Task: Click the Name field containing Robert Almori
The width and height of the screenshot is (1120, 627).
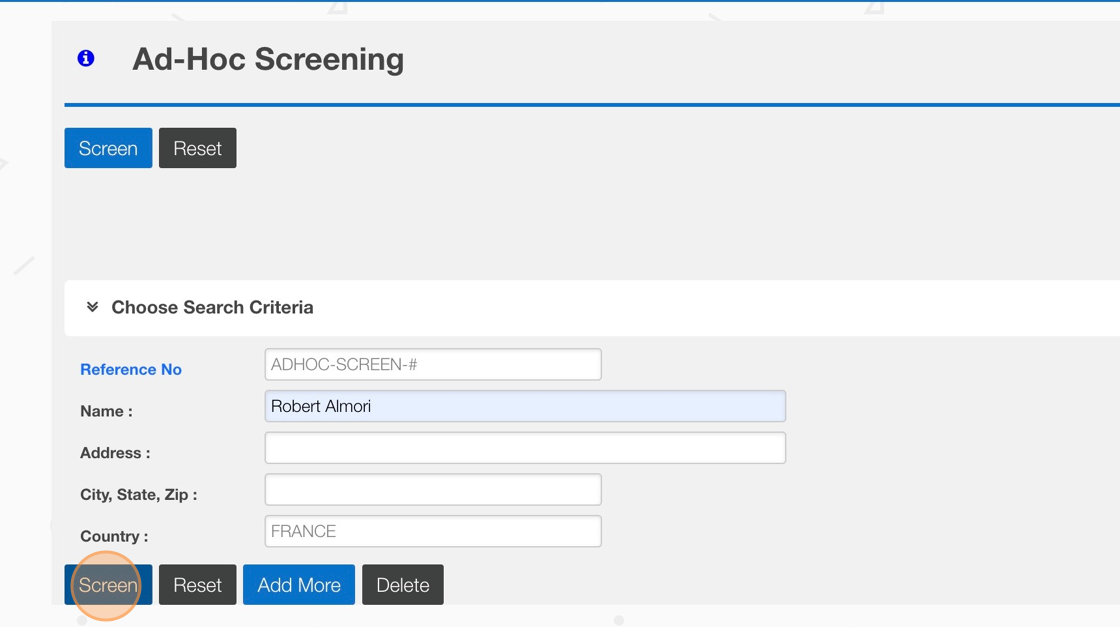Action: pyautogui.click(x=524, y=406)
